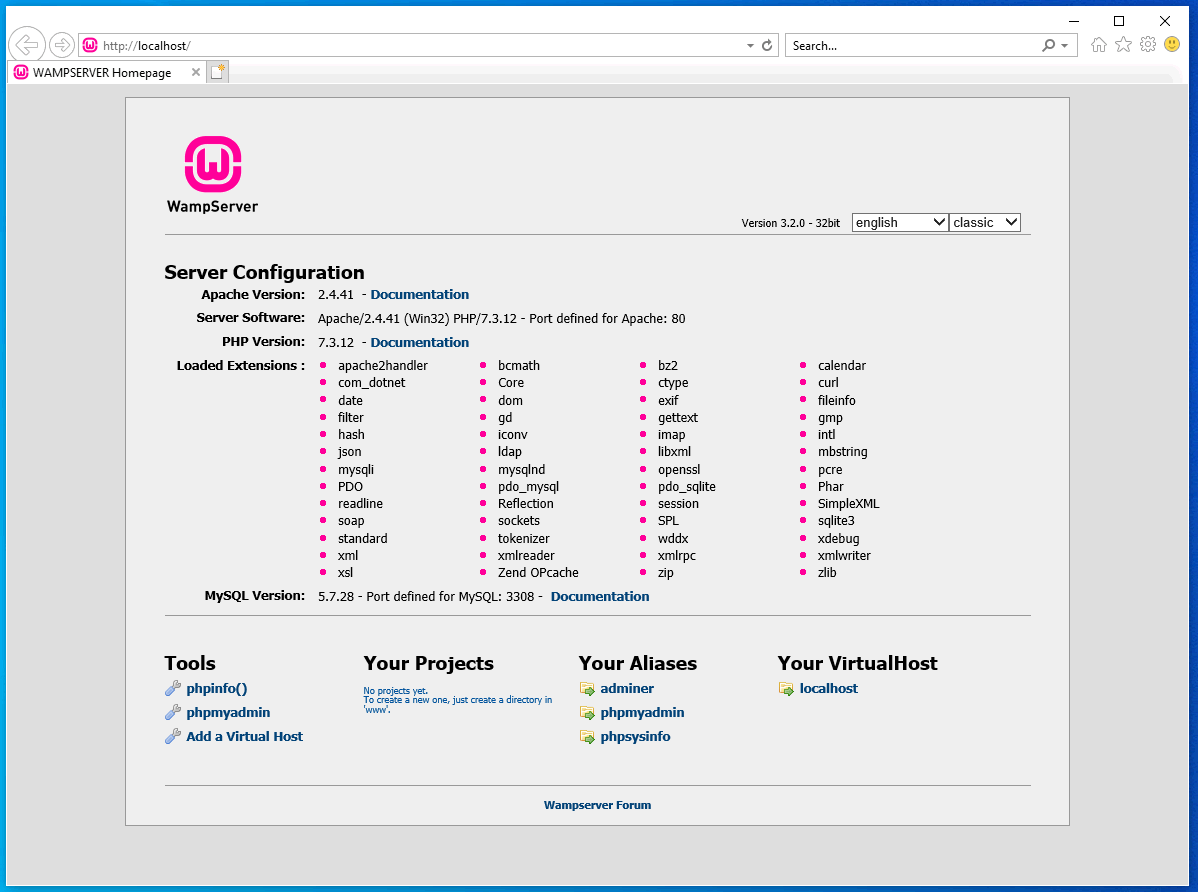Screen dimensions: 1198x893
Task: Open Add a Virtual Host link
Action: 244,736
